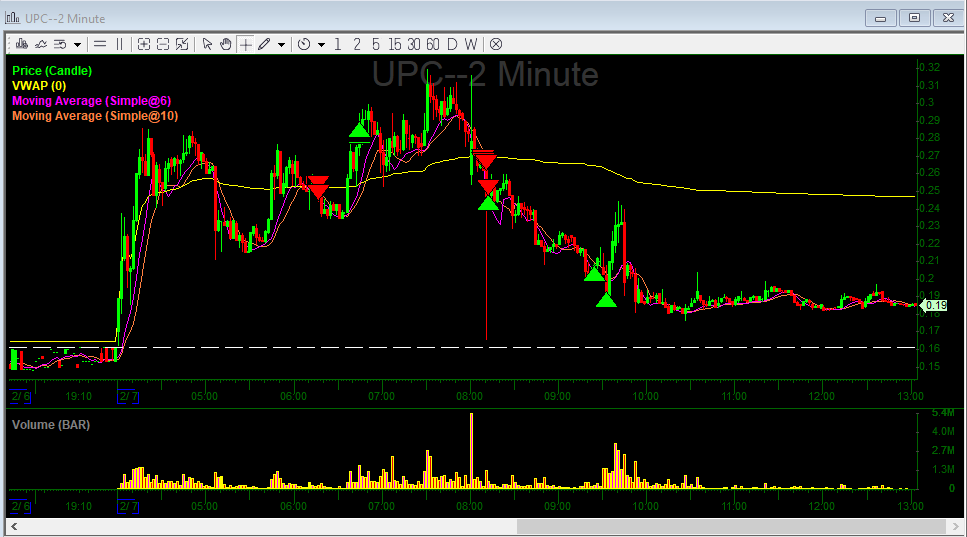Image resolution: width=967 pixels, height=537 pixels.
Task: Select the vertical lines tool
Action: [120, 44]
